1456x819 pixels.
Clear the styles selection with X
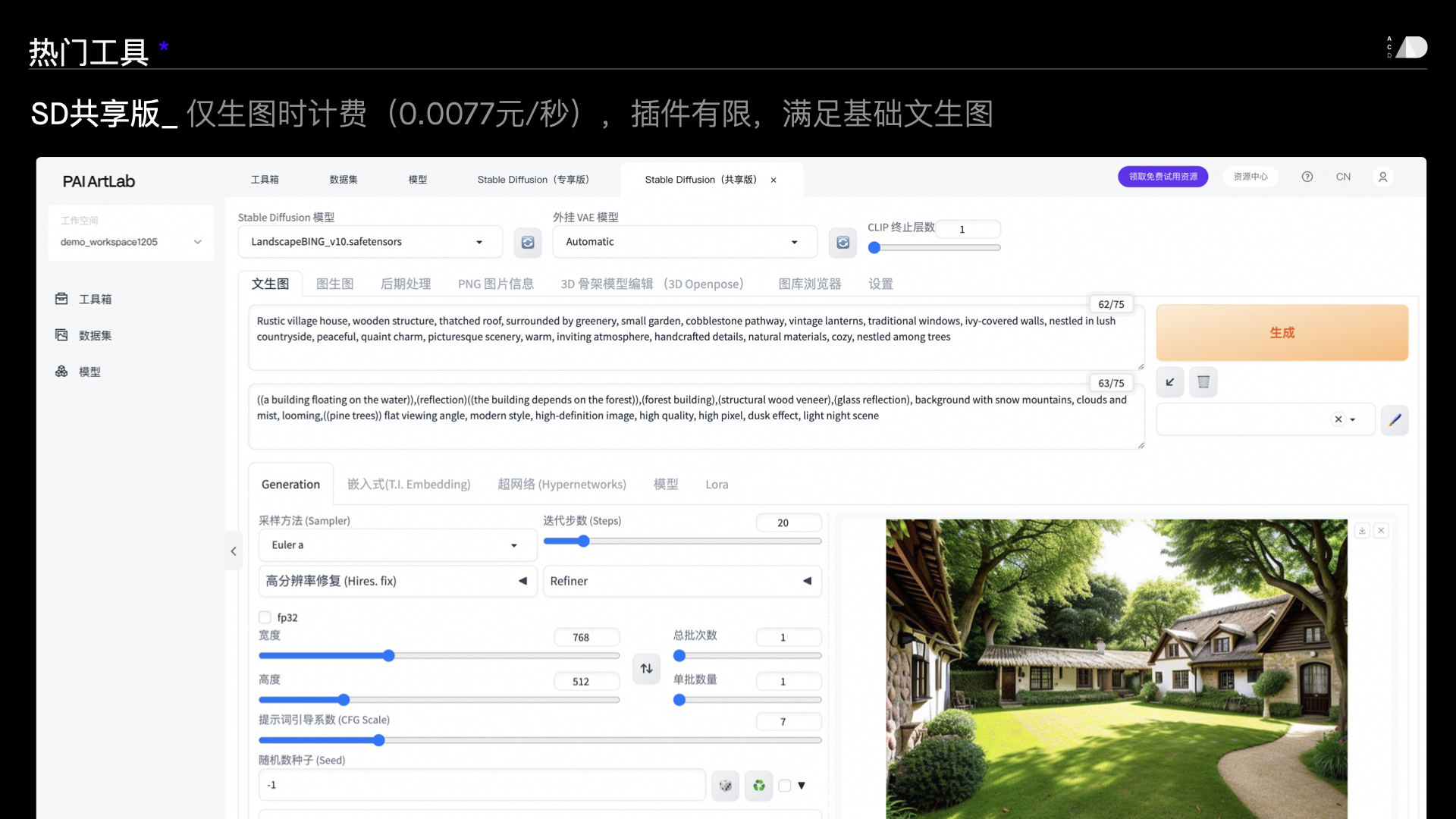[1338, 419]
